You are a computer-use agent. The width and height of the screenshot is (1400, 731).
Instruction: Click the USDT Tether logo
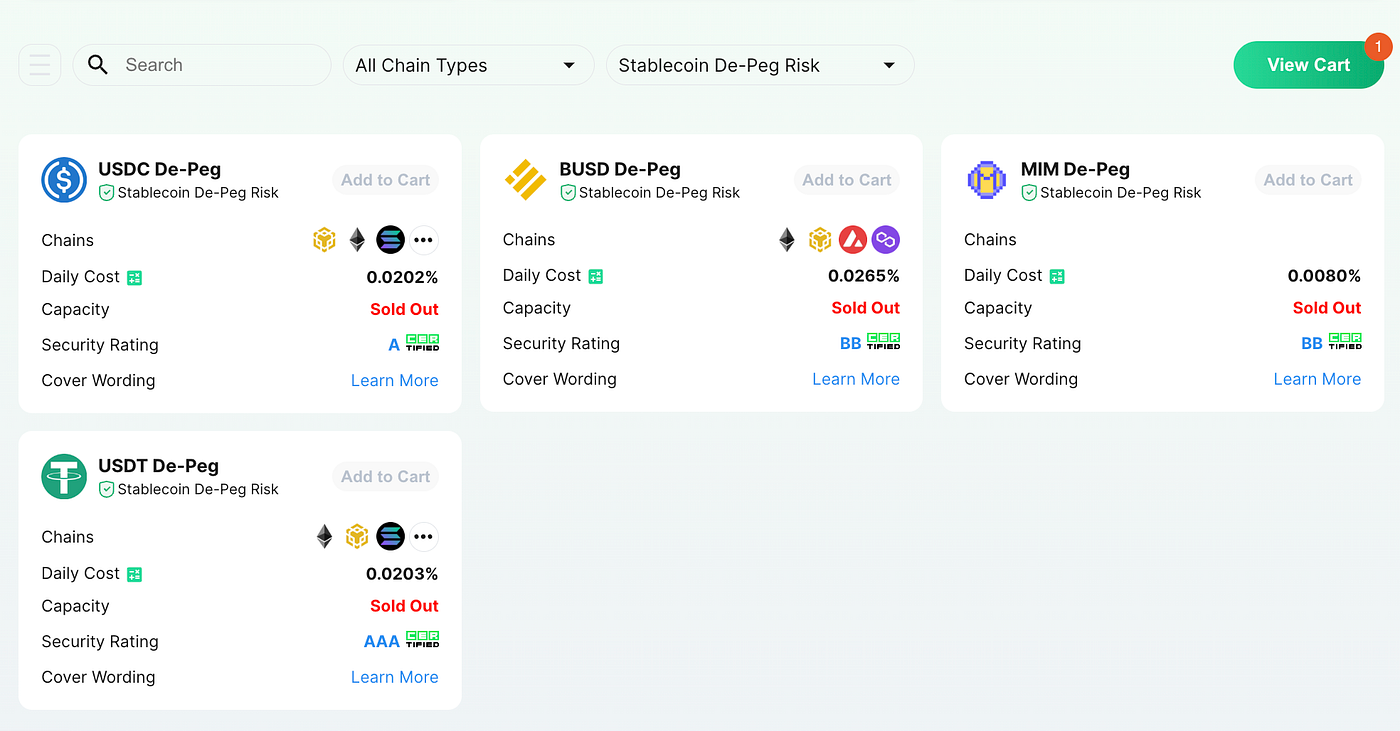pyautogui.click(x=64, y=476)
